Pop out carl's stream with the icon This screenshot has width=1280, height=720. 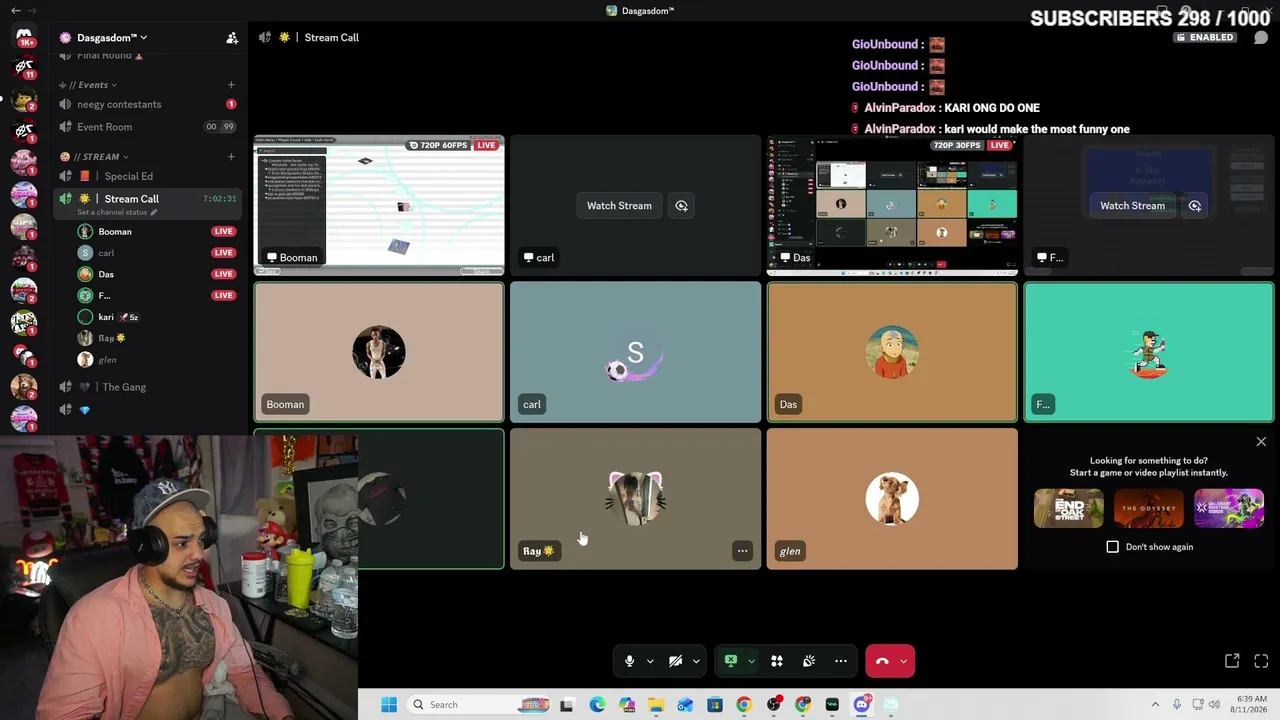click(682, 206)
